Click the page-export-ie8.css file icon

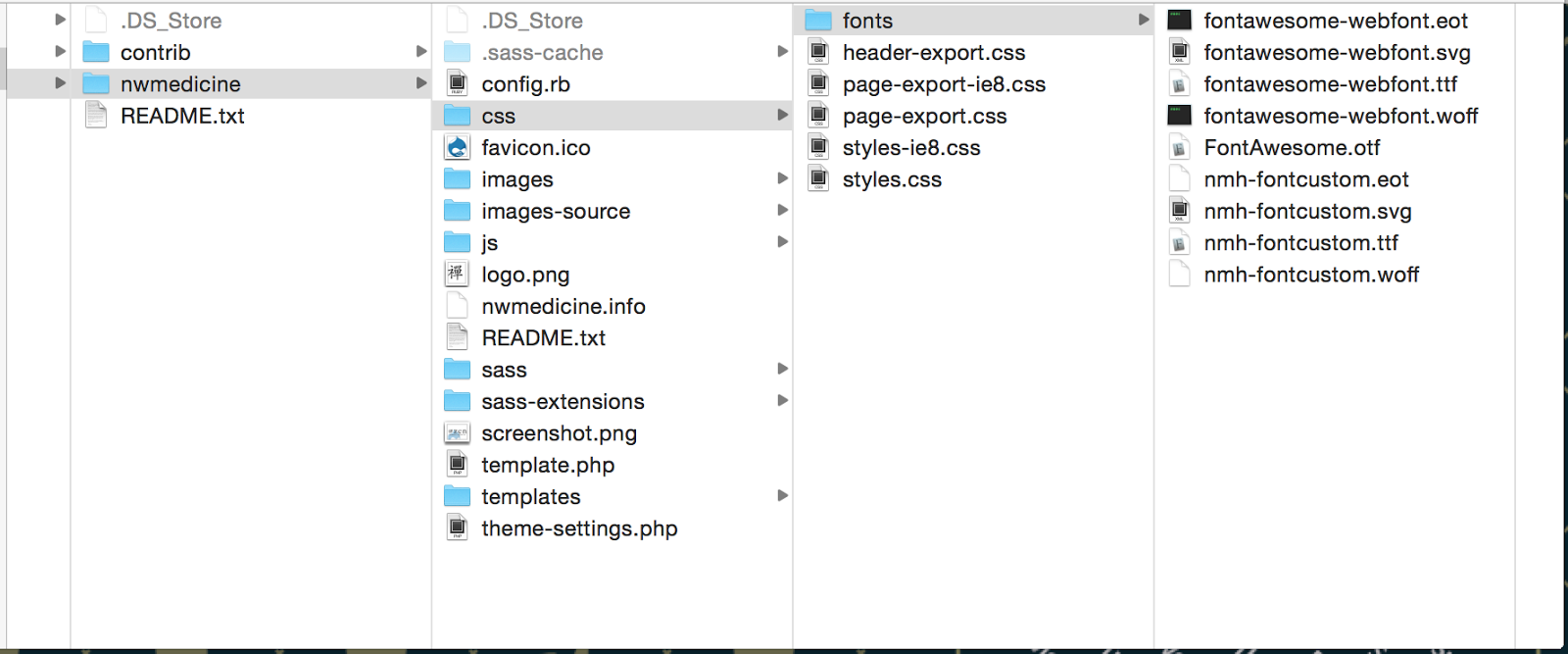818,84
